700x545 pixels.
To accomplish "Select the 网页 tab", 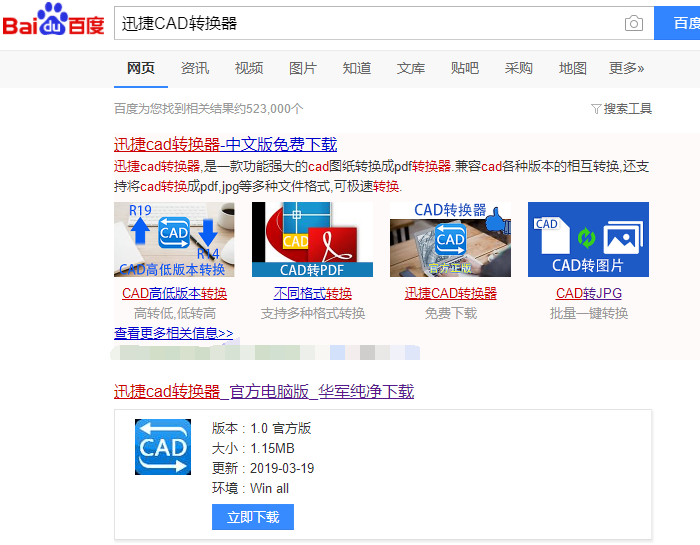I will pyautogui.click(x=141, y=68).
